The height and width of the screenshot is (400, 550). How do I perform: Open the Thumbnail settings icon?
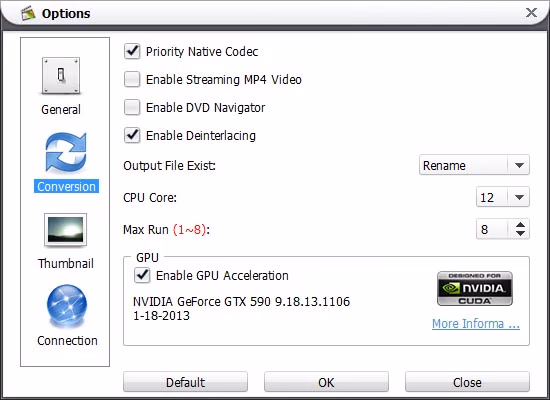[x=66, y=230]
